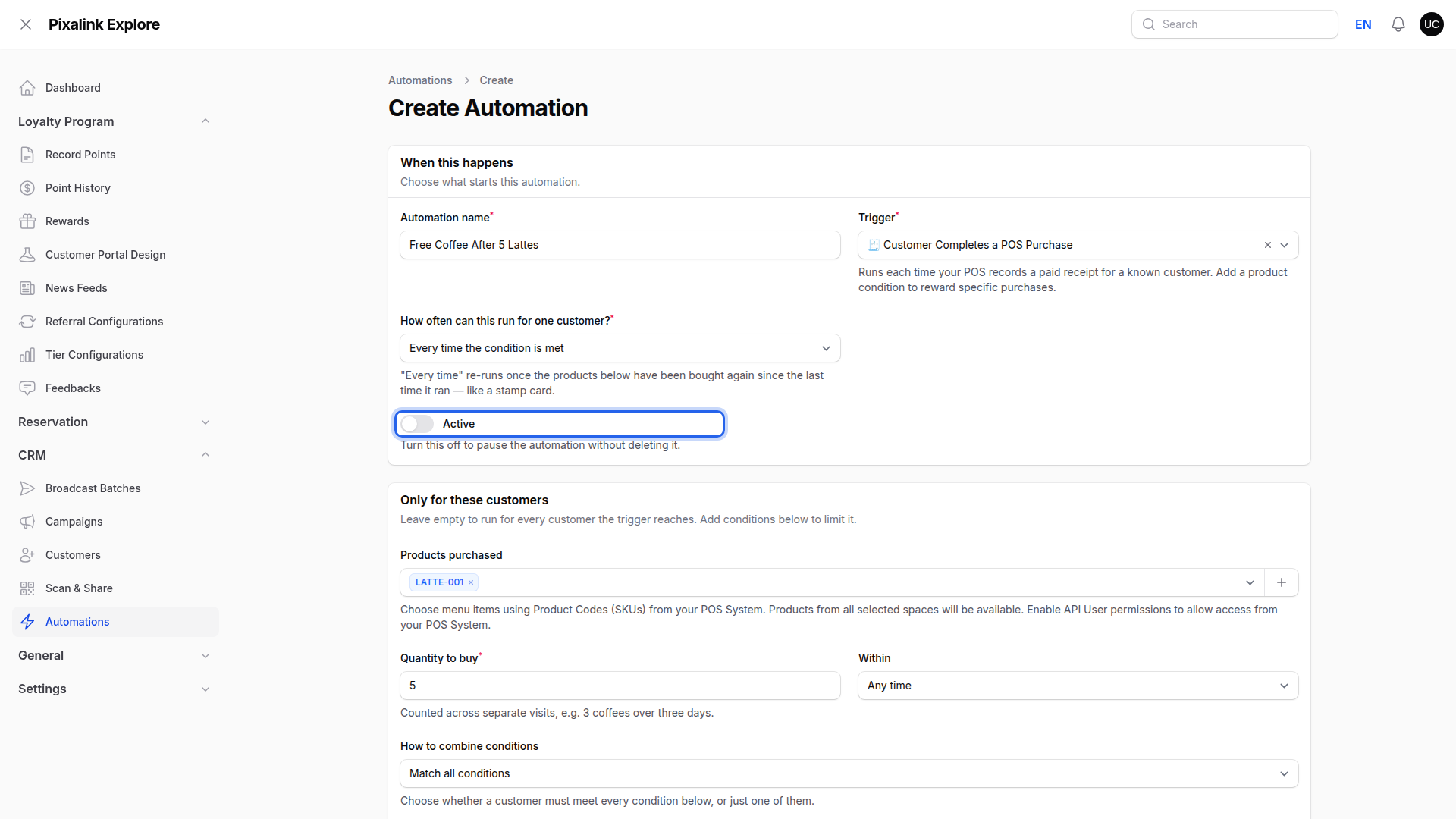Close the sidebar with X icon
The height and width of the screenshot is (819, 1456).
pyautogui.click(x=26, y=24)
